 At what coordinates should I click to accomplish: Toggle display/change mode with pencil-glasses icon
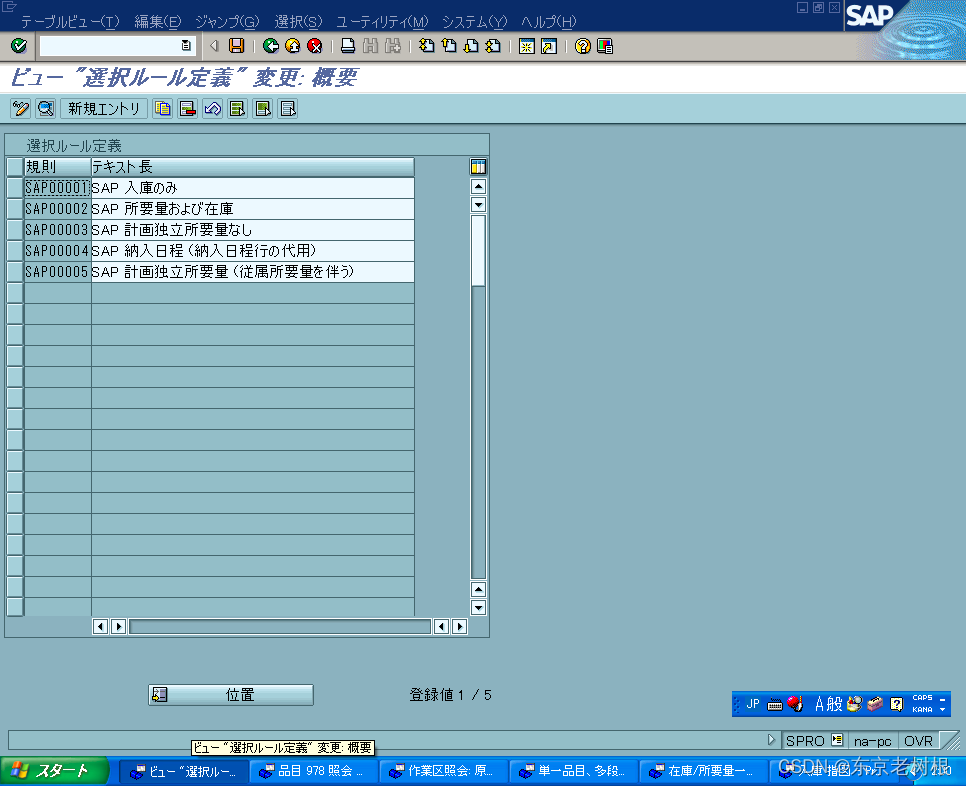(20, 108)
